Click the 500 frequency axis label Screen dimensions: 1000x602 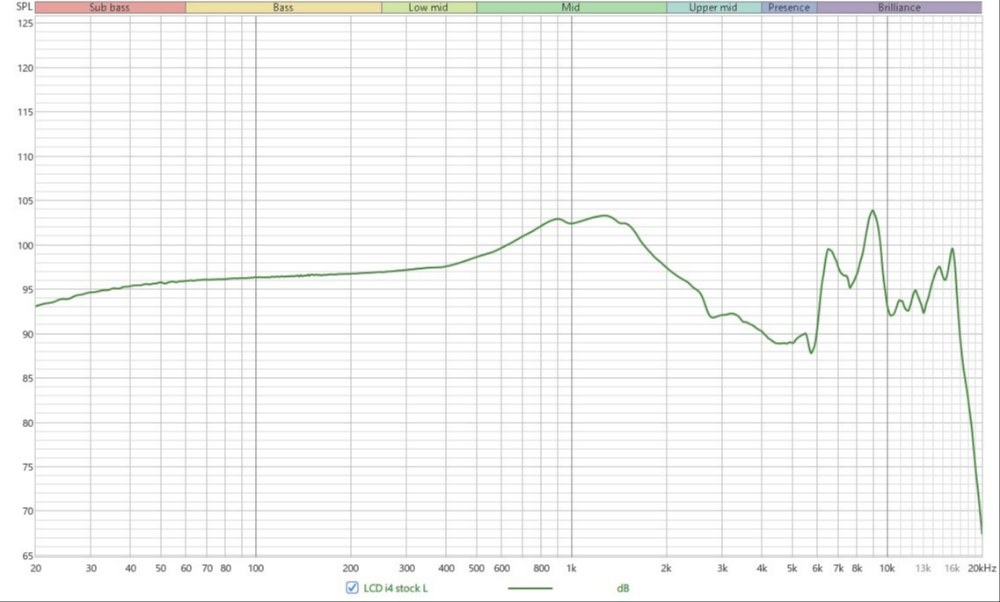pos(476,568)
